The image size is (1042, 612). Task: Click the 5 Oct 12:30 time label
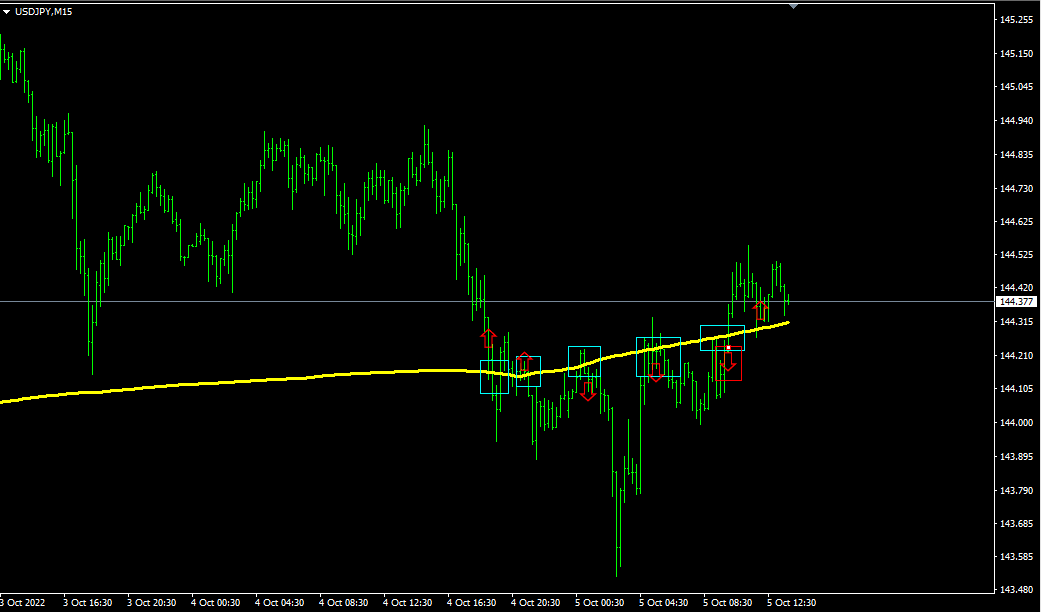[x=792, y=603]
